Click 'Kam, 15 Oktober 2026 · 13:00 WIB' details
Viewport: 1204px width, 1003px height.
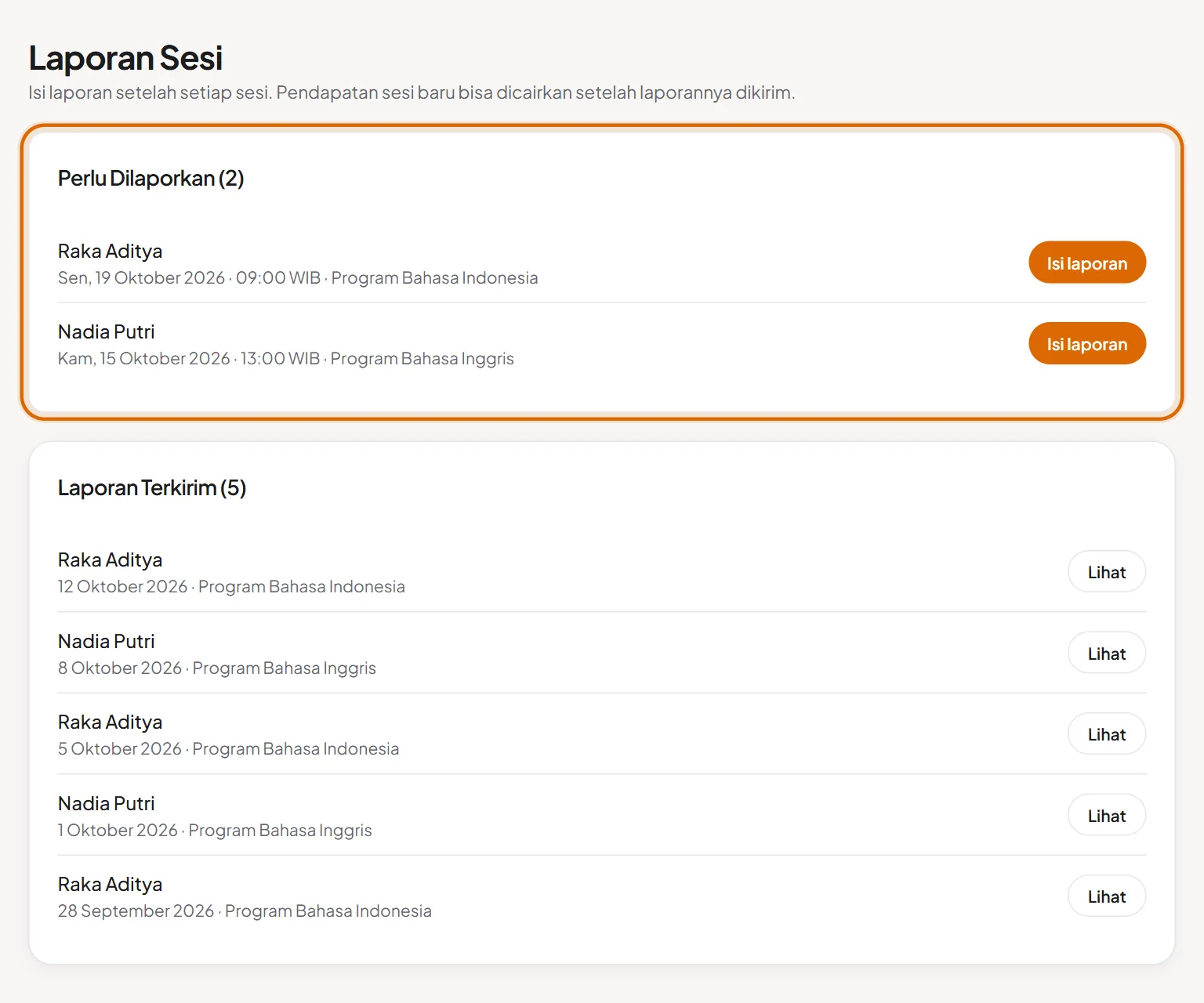189,359
